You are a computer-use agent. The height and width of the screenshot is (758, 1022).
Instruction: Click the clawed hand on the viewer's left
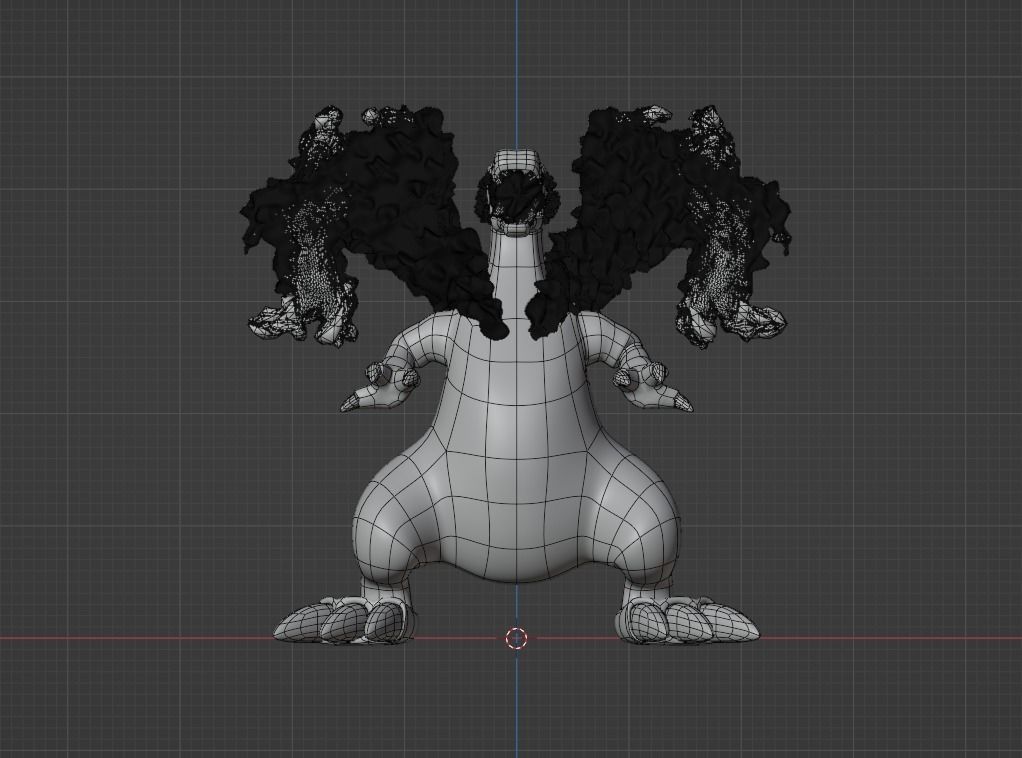[x=380, y=386]
